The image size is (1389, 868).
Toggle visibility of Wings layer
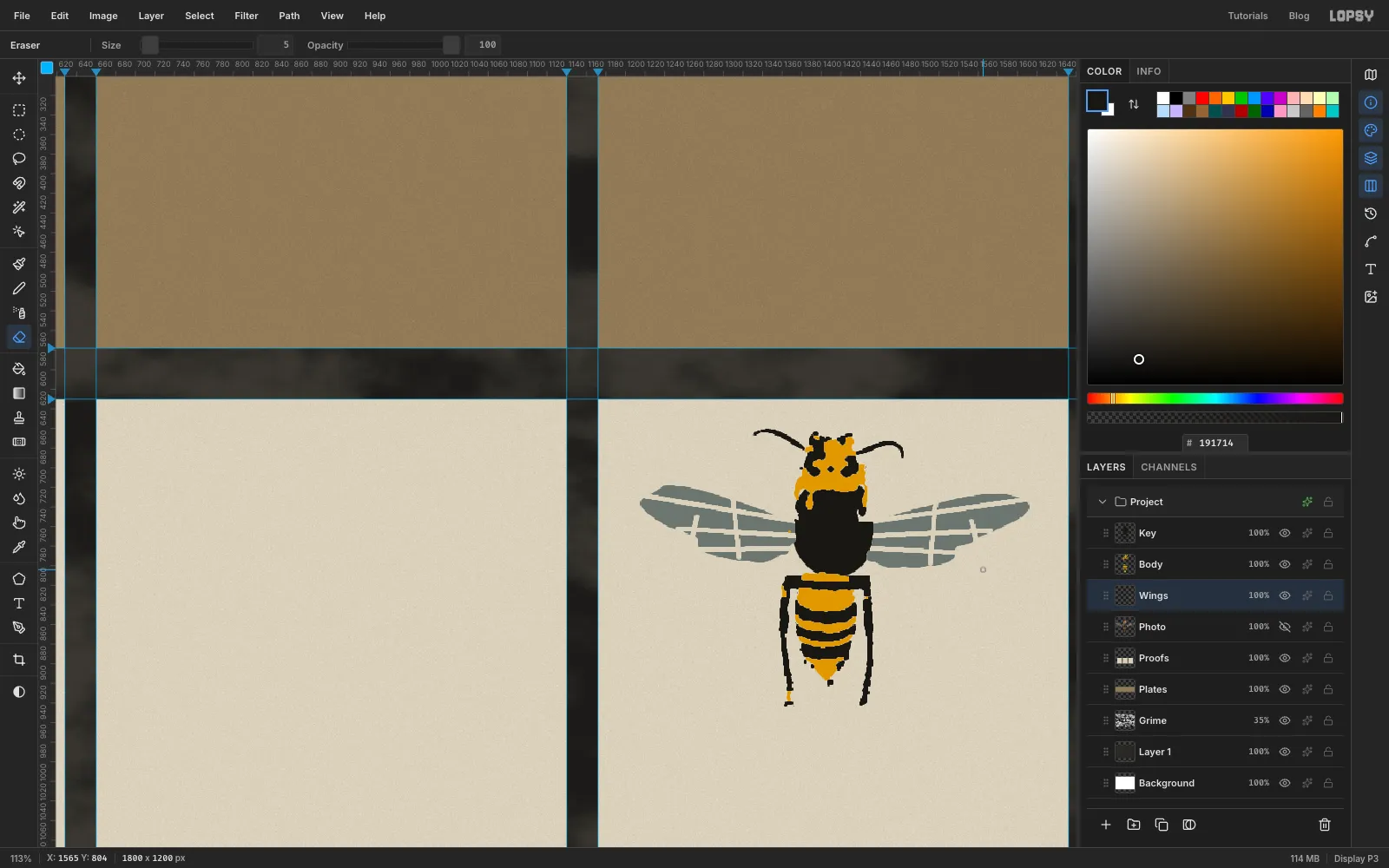pos(1285,595)
